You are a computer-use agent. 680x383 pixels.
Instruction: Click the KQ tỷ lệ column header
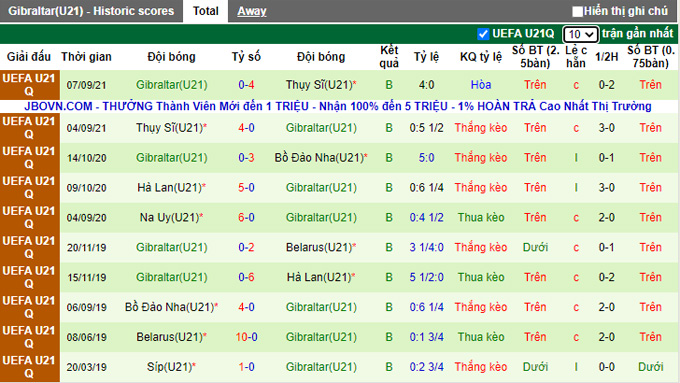481,57
